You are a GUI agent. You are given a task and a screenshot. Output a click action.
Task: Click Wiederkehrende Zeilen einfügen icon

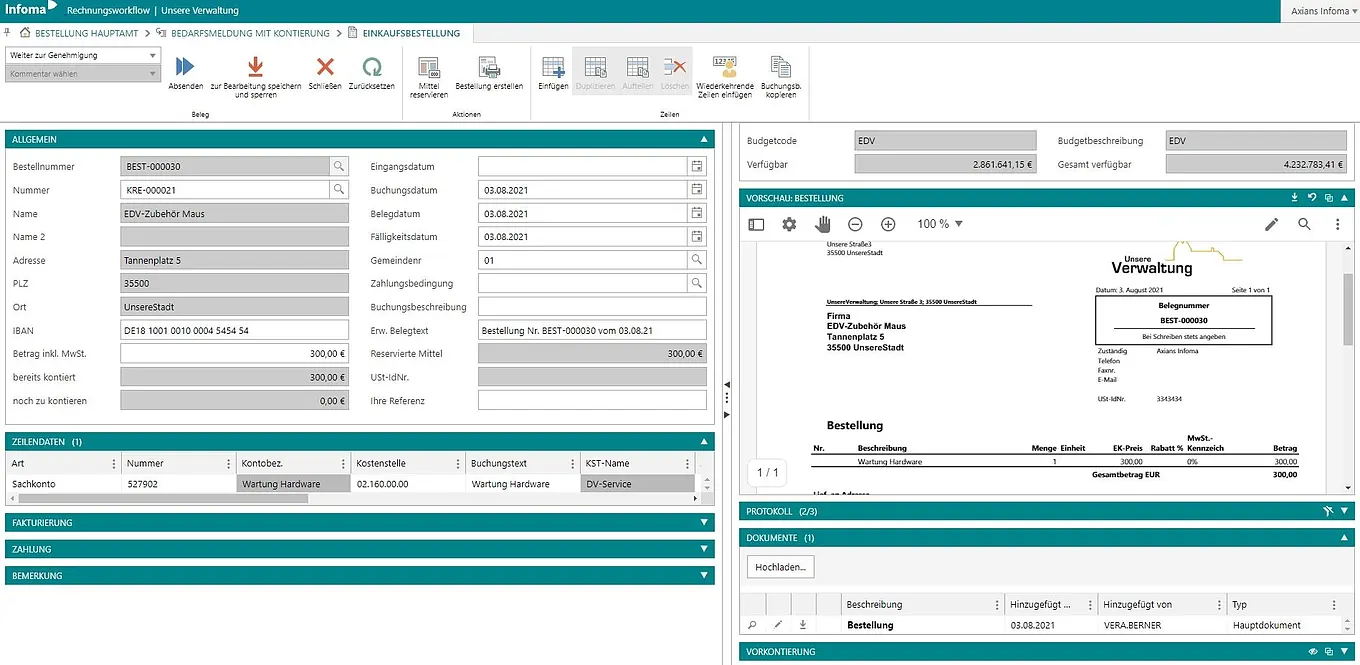[724, 68]
